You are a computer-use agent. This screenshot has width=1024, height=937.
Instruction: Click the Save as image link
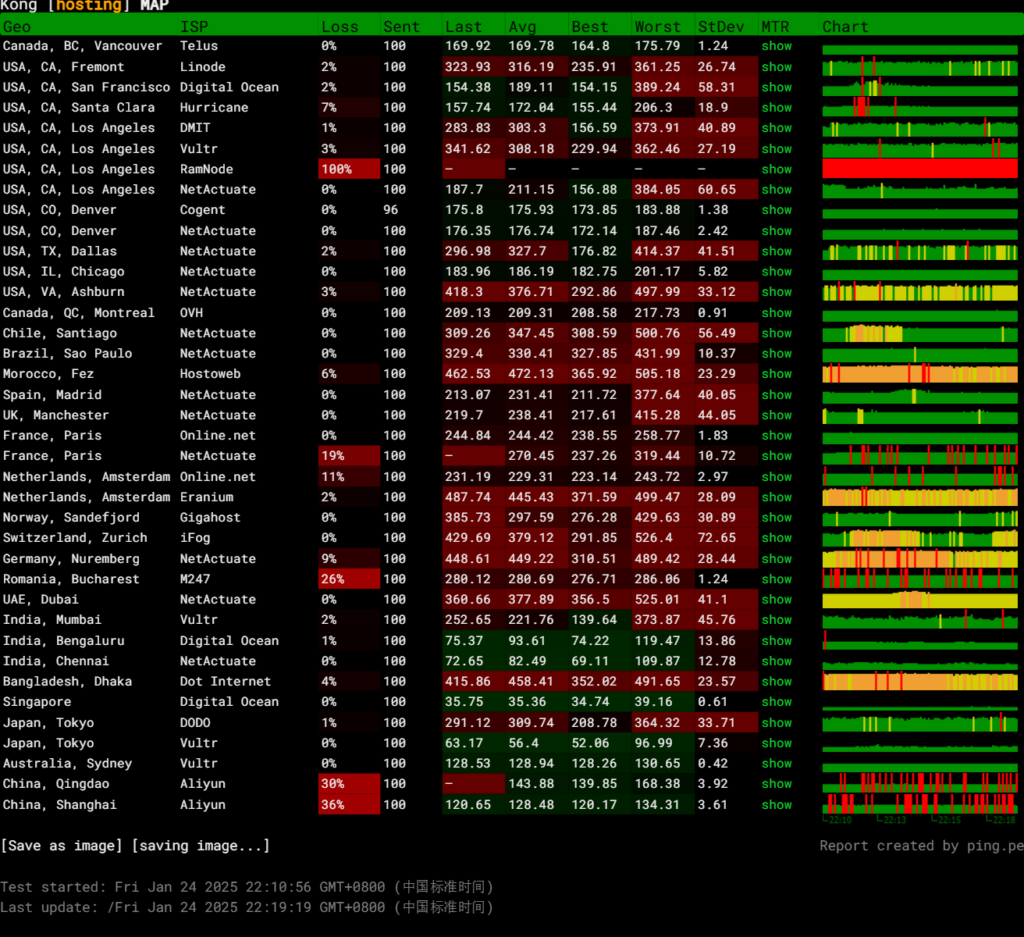pyautogui.click(x=62, y=846)
